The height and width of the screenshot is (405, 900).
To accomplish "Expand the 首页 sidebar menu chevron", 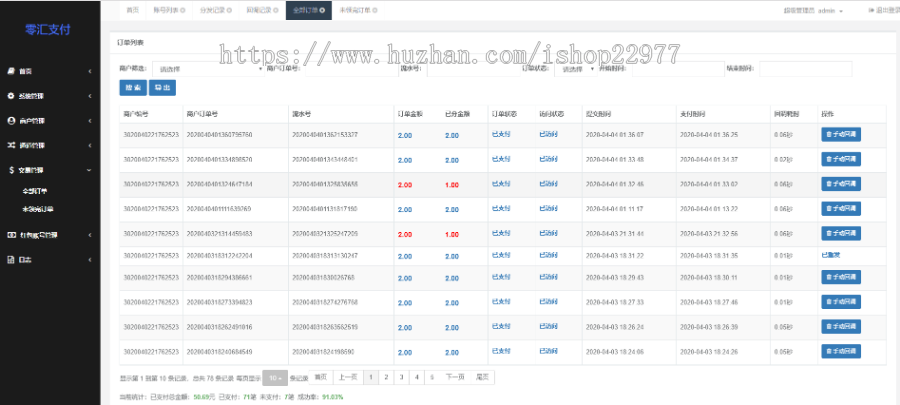I will point(90,71).
